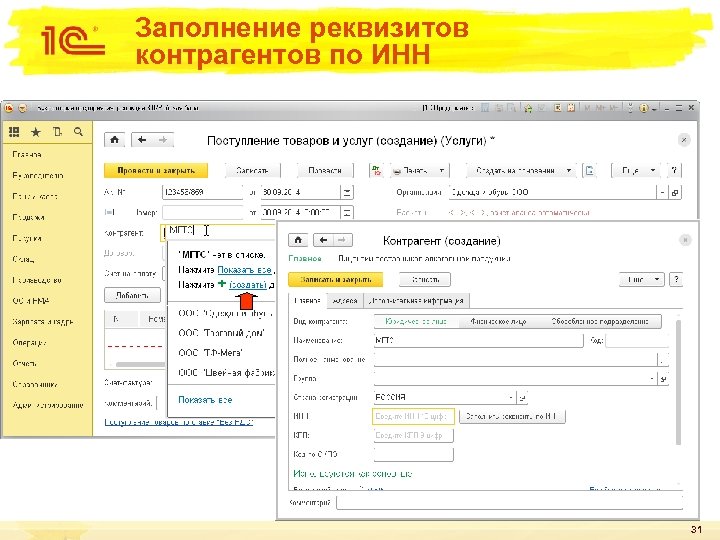Open help in Поступление toolbar
Image resolution: width=720 pixels, height=540 pixels.
[674, 170]
